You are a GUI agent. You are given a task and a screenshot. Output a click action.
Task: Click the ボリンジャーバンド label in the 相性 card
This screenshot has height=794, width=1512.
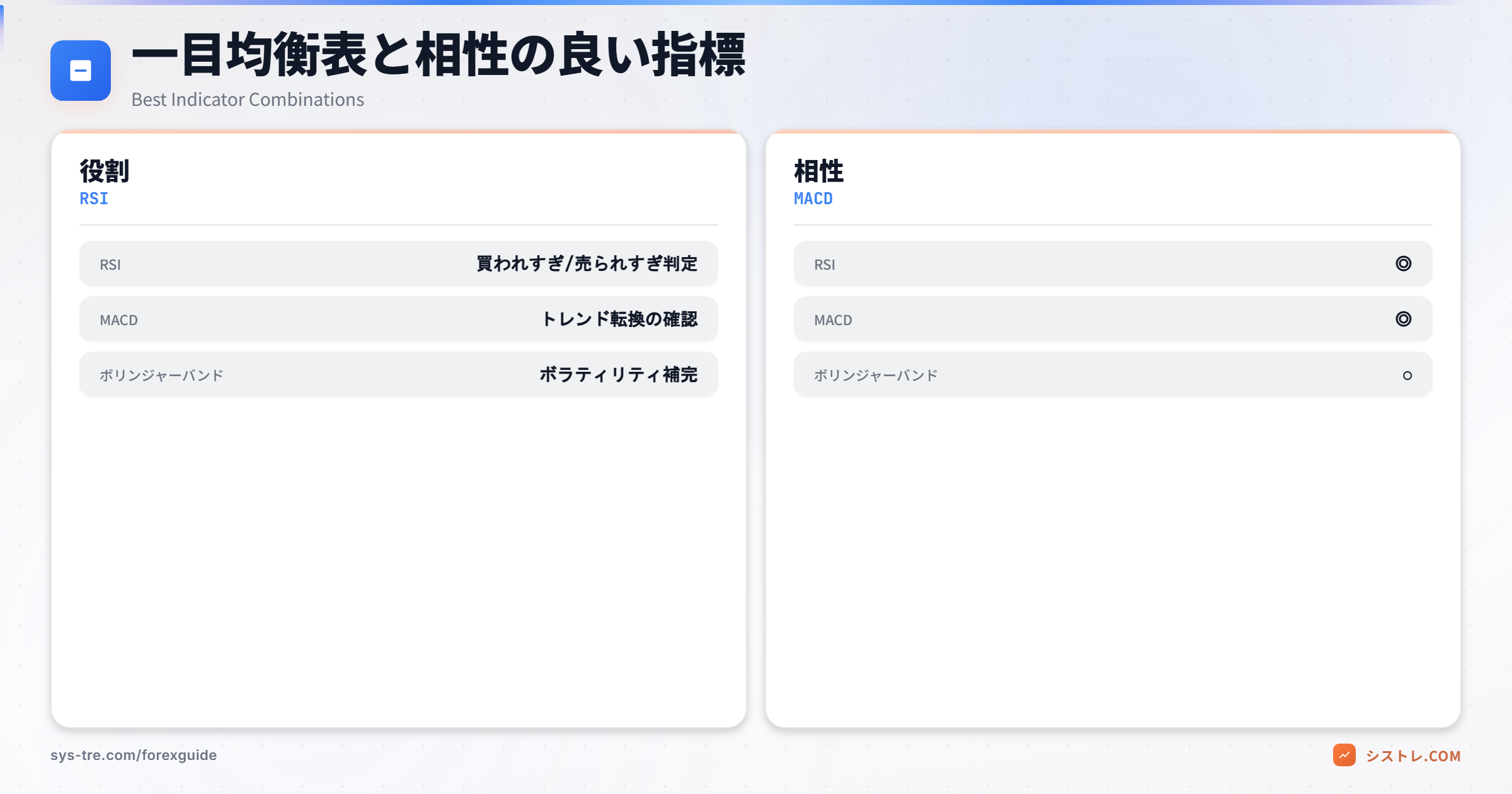coord(876,376)
